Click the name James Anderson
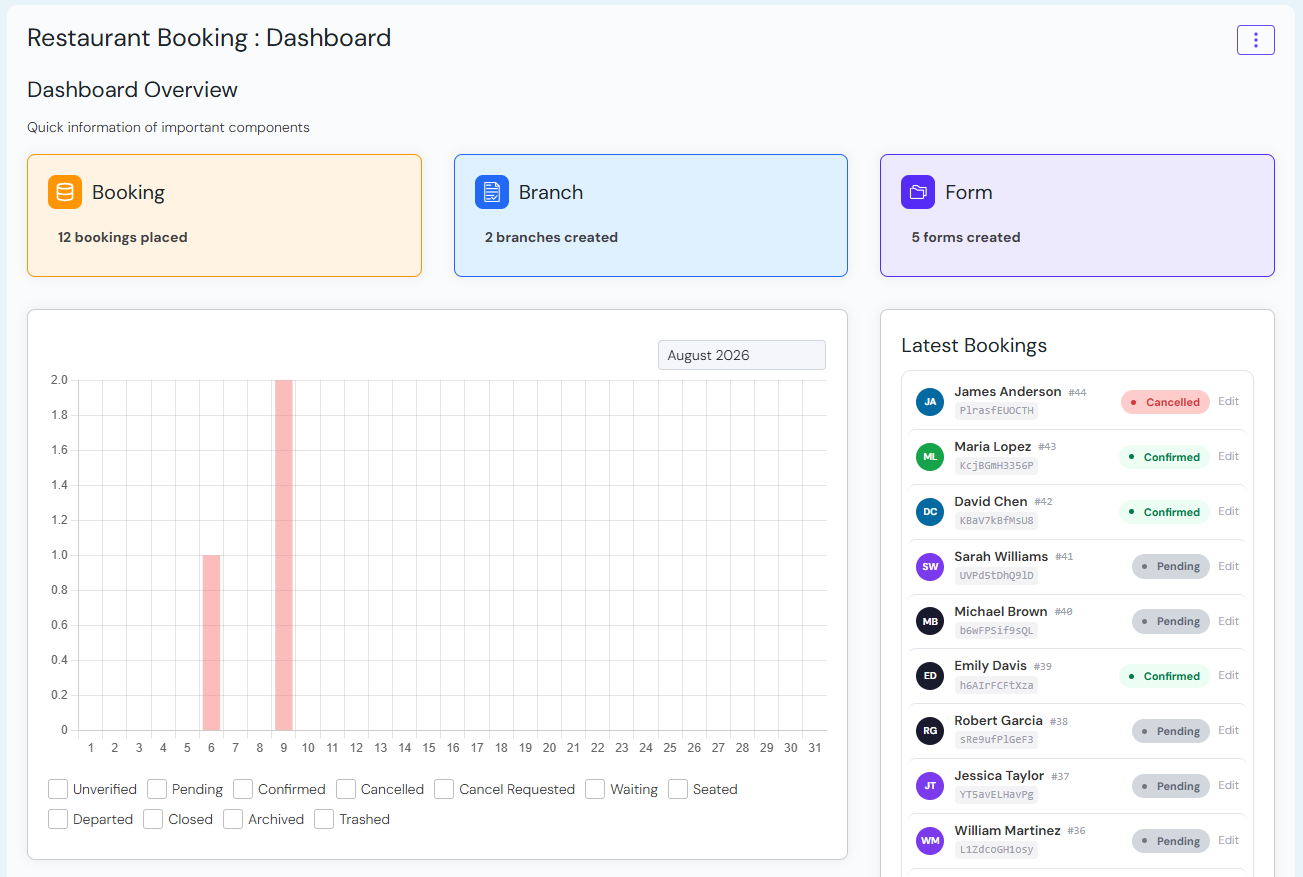The width and height of the screenshot is (1303, 877). pos(1008,392)
